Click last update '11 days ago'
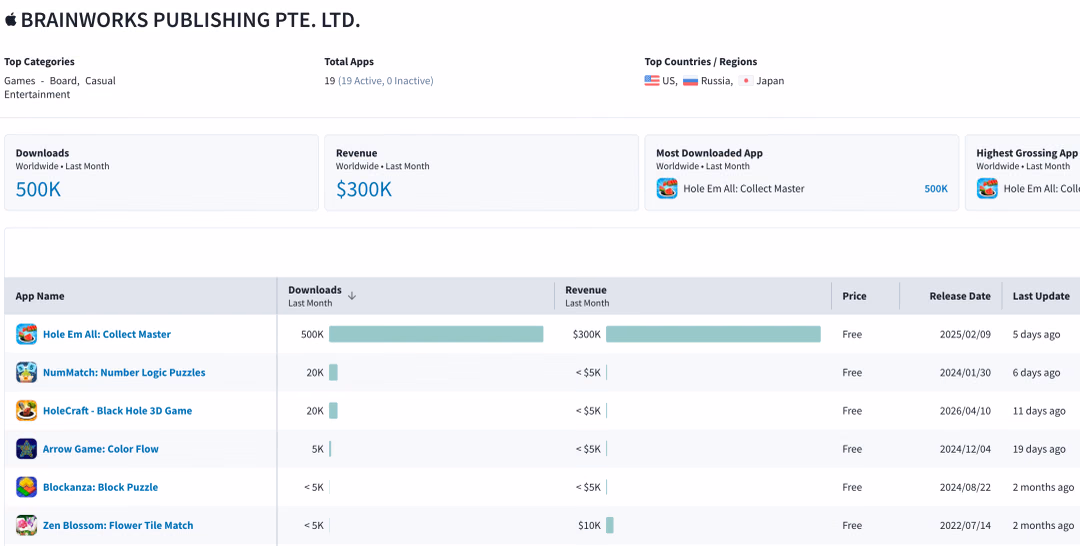Screen dimensions: 1080x546 1039,410
